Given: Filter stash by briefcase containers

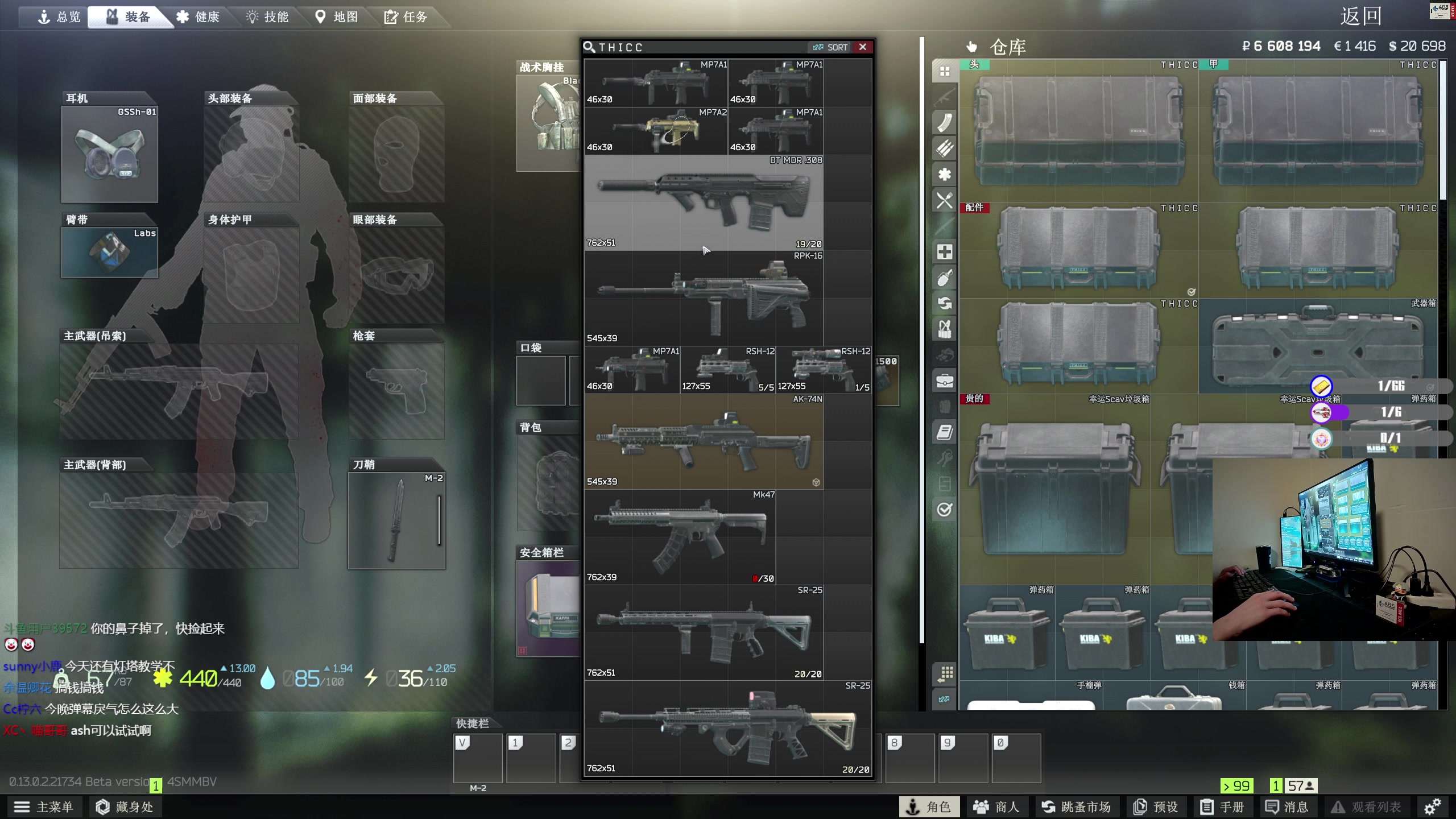Looking at the screenshot, I should [945, 380].
